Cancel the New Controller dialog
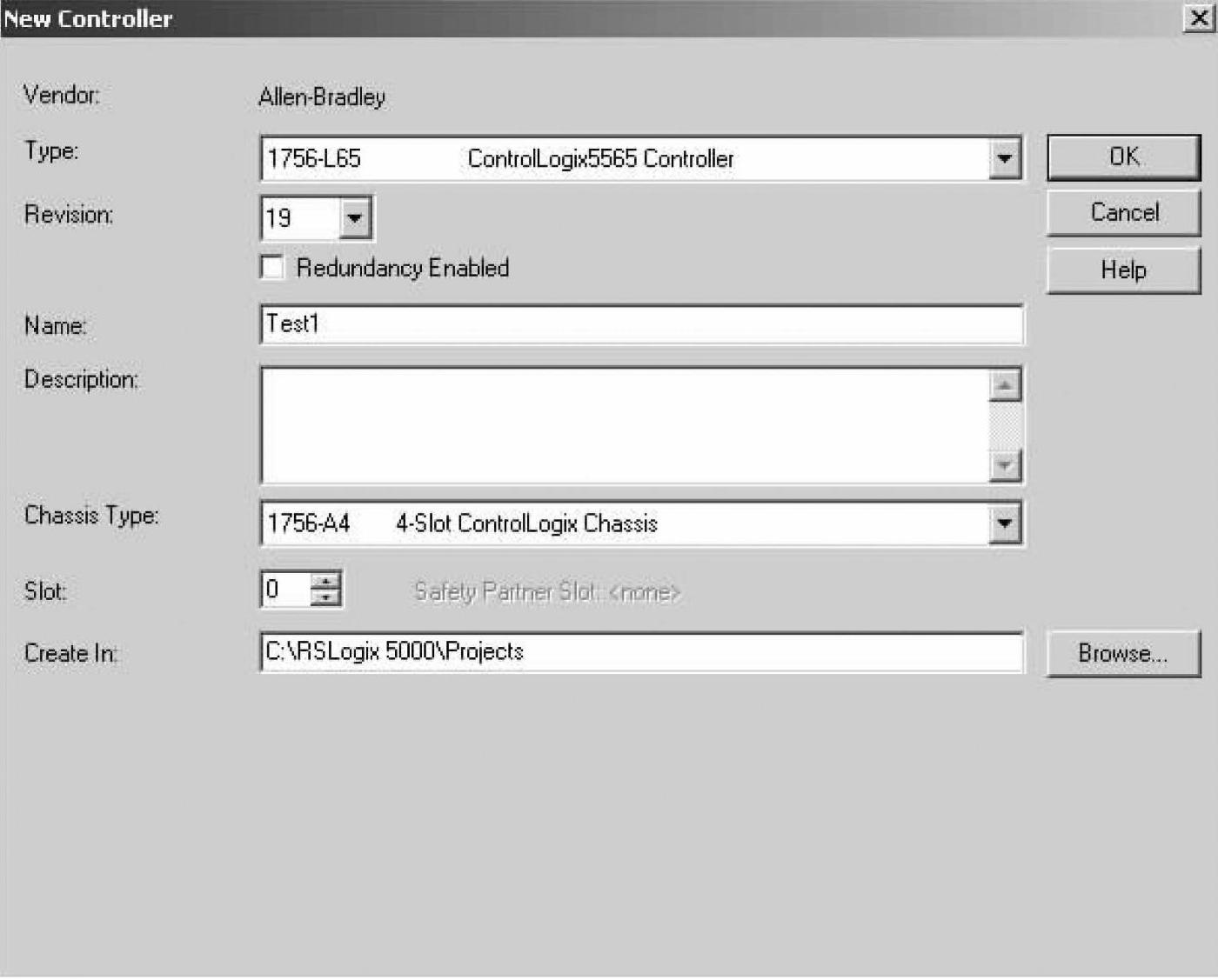The width and height of the screenshot is (1218, 980). click(x=1123, y=213)
